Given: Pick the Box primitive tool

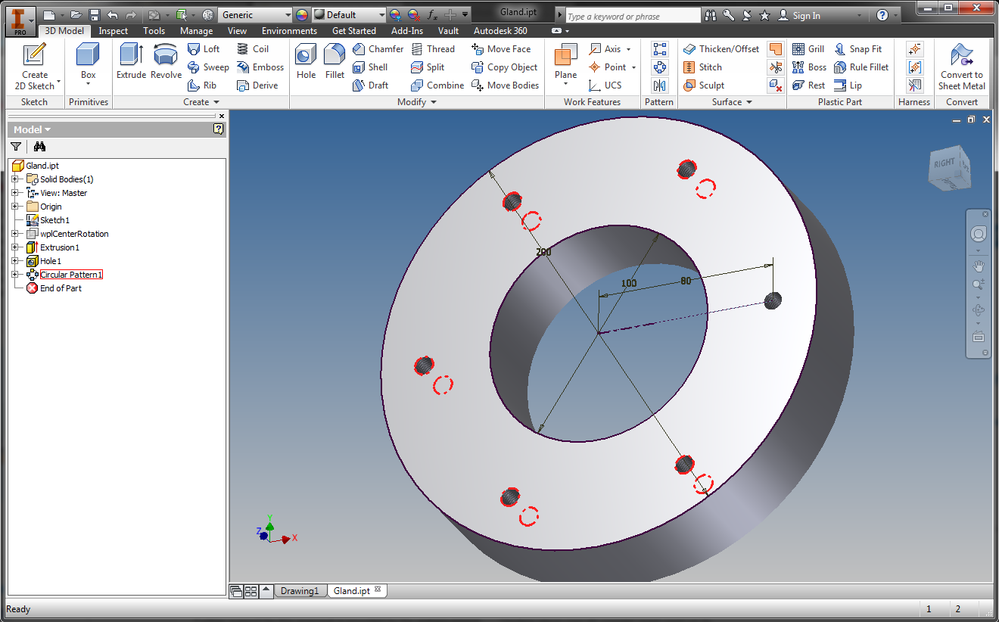Looking at the screenshot, I should coord(88,62).
